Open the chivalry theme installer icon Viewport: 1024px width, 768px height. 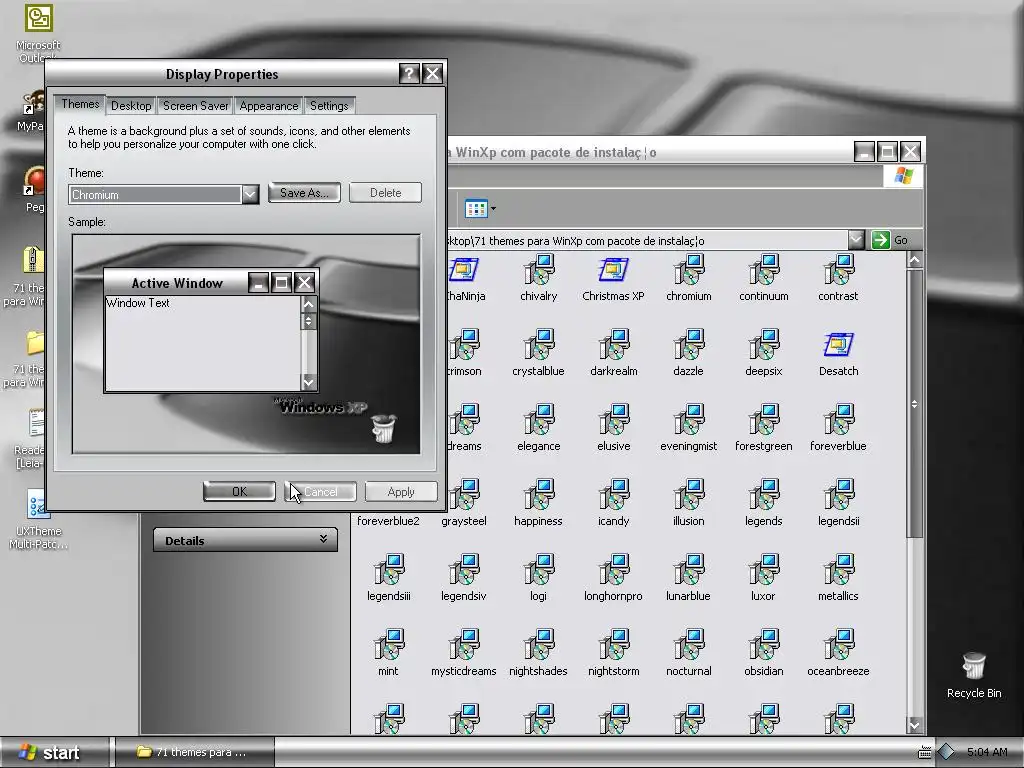539,270
